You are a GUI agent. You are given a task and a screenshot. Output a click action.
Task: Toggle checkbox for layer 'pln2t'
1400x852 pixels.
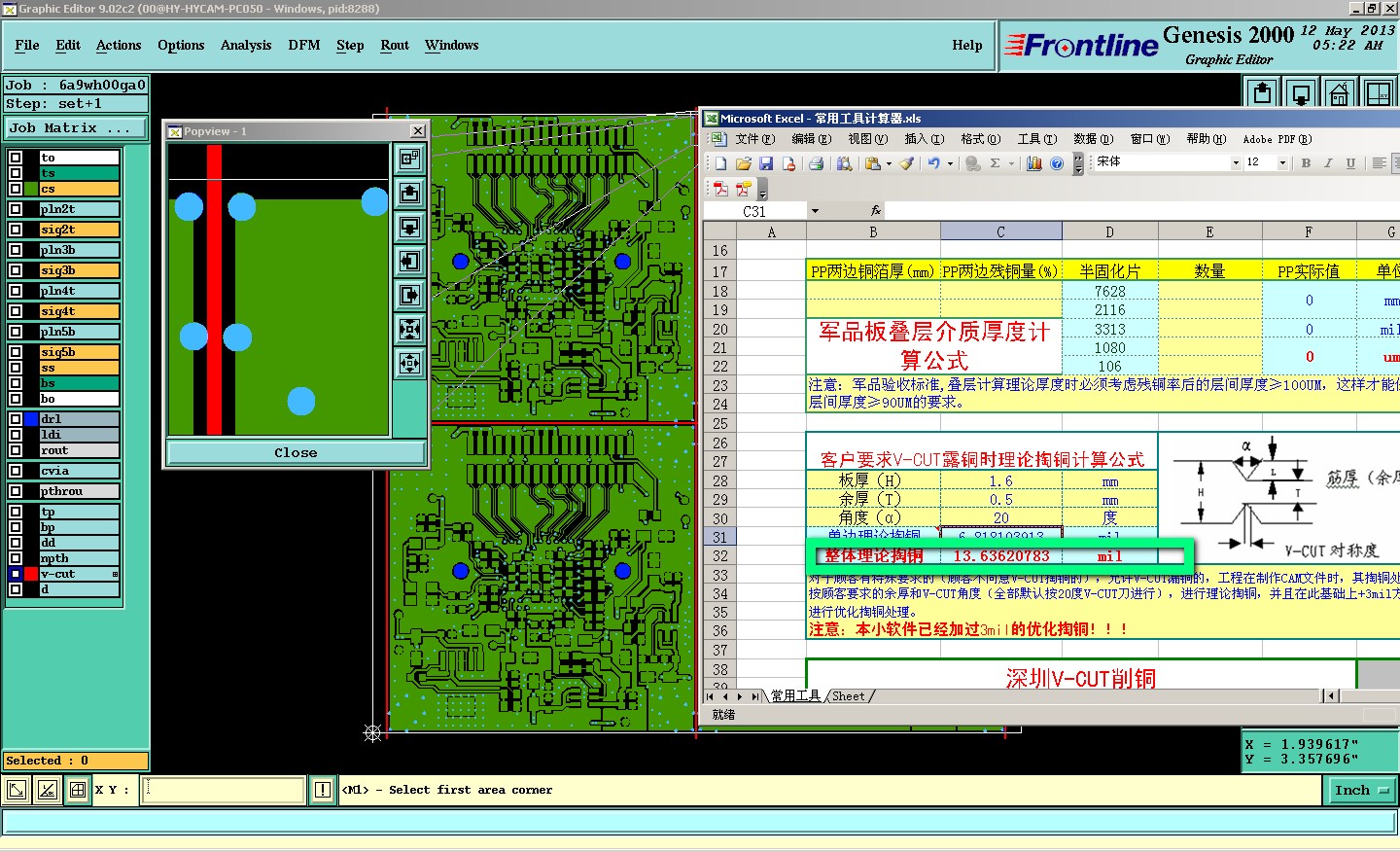pyautogui.click(x=16, y=209)
